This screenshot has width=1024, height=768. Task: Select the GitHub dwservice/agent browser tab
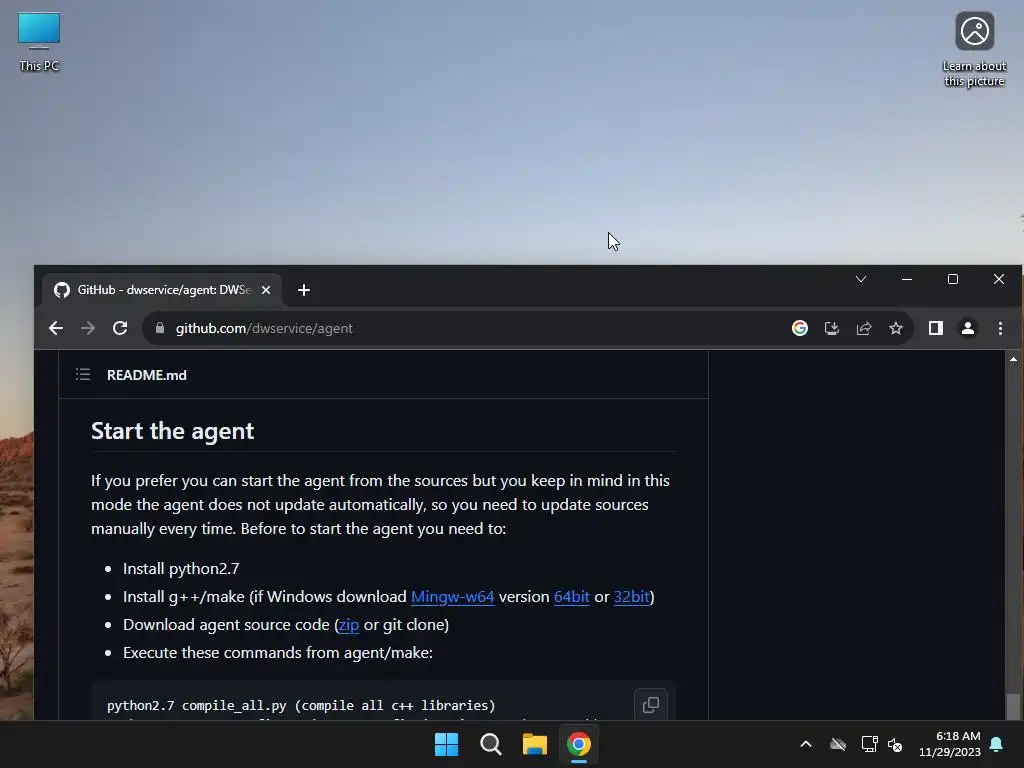click(x=162, y=290)
